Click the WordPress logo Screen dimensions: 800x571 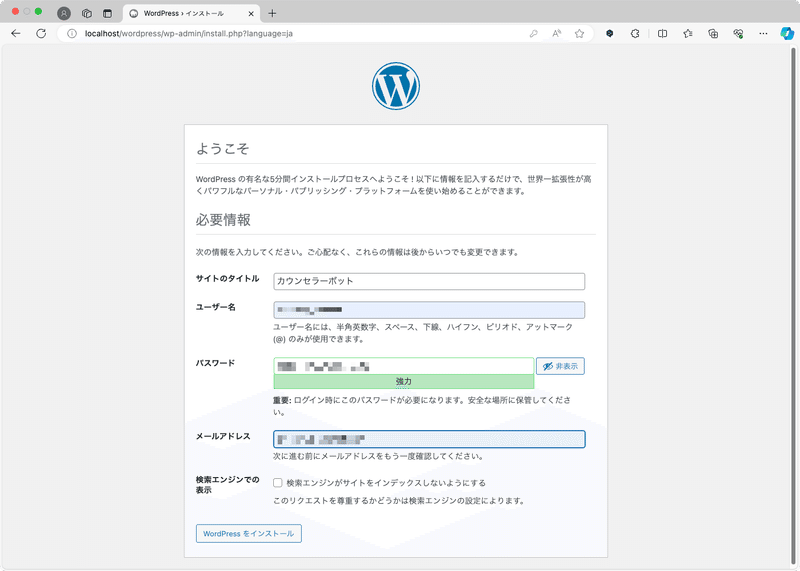(x=396, y=86)
